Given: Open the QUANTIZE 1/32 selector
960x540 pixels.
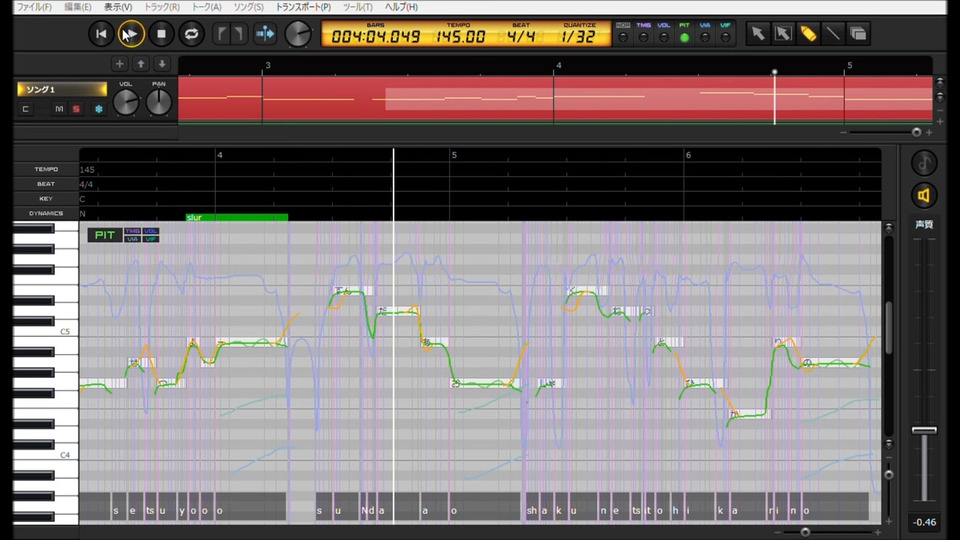Looking at the screenshot, I should point(579,36).
